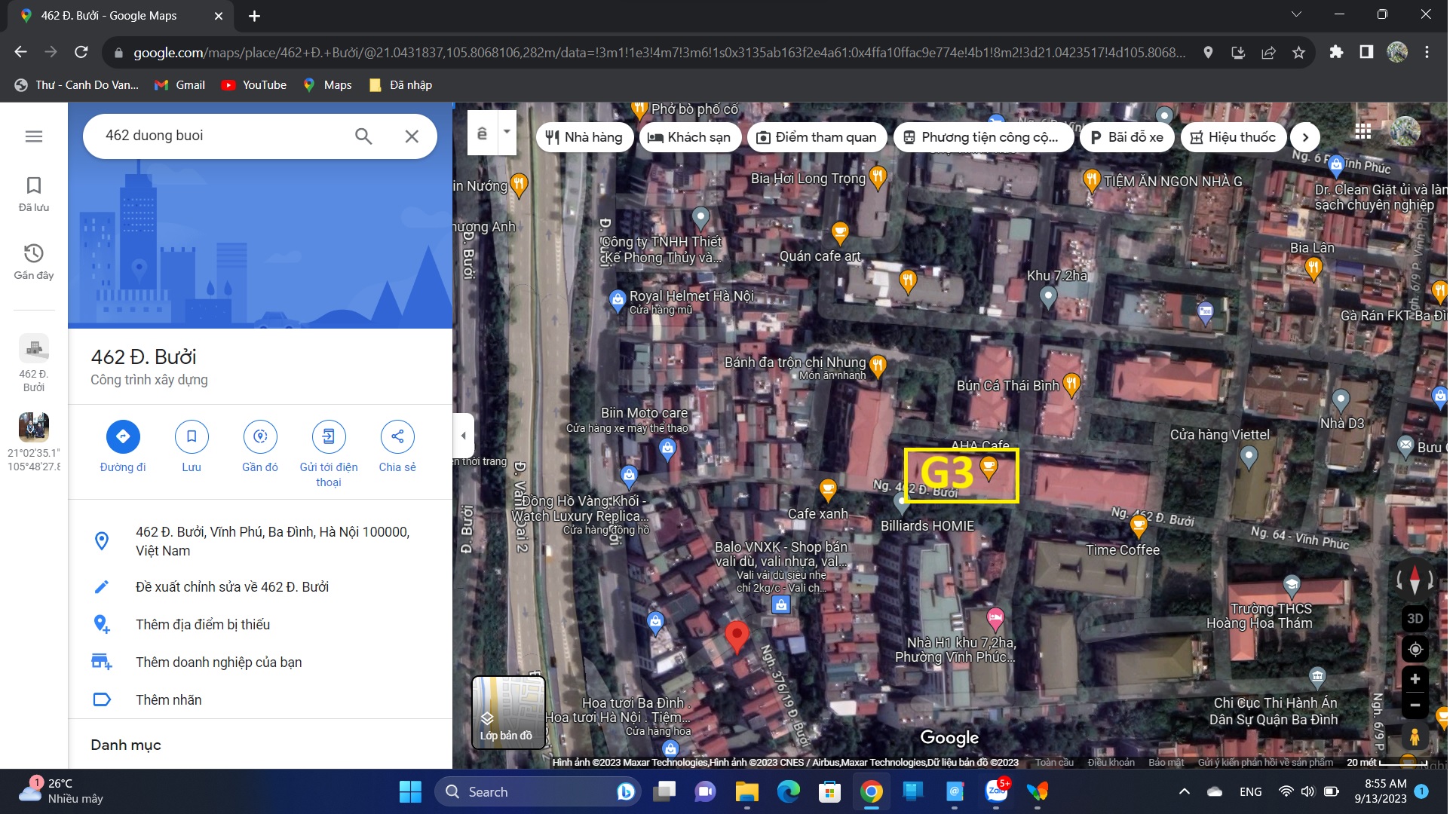Viewport: 1456px width, 814px height.
Task: Collapse the side panel arrow
Action: [464, 436]
